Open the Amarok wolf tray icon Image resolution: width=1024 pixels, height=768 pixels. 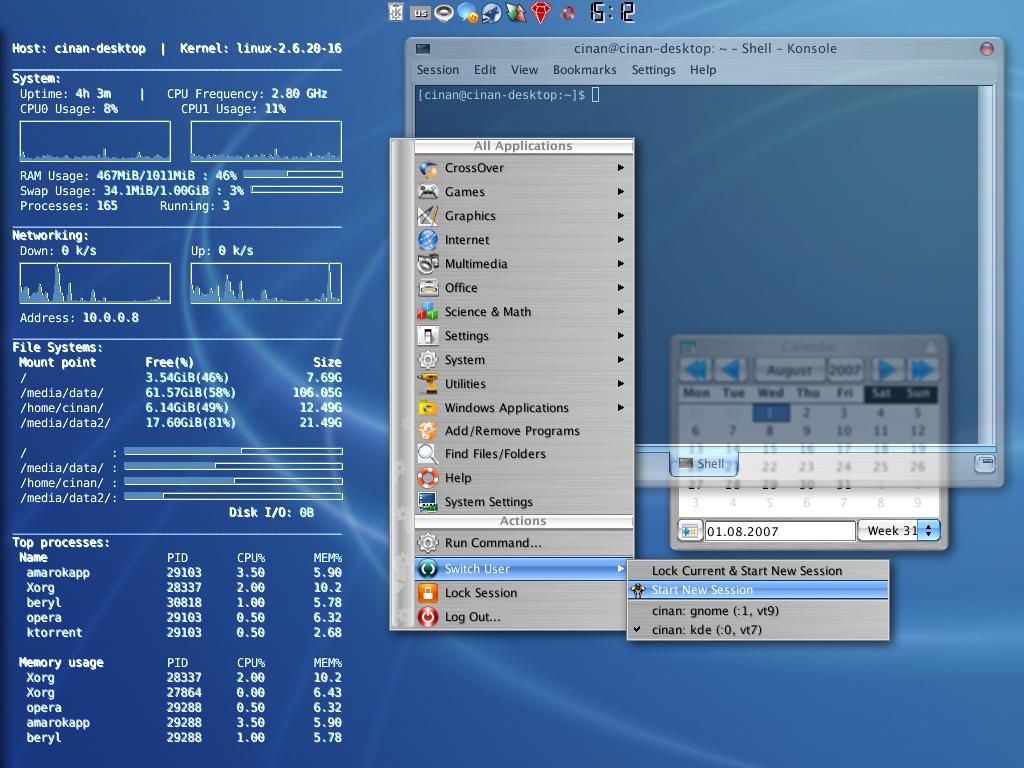[x=491, y=12]
